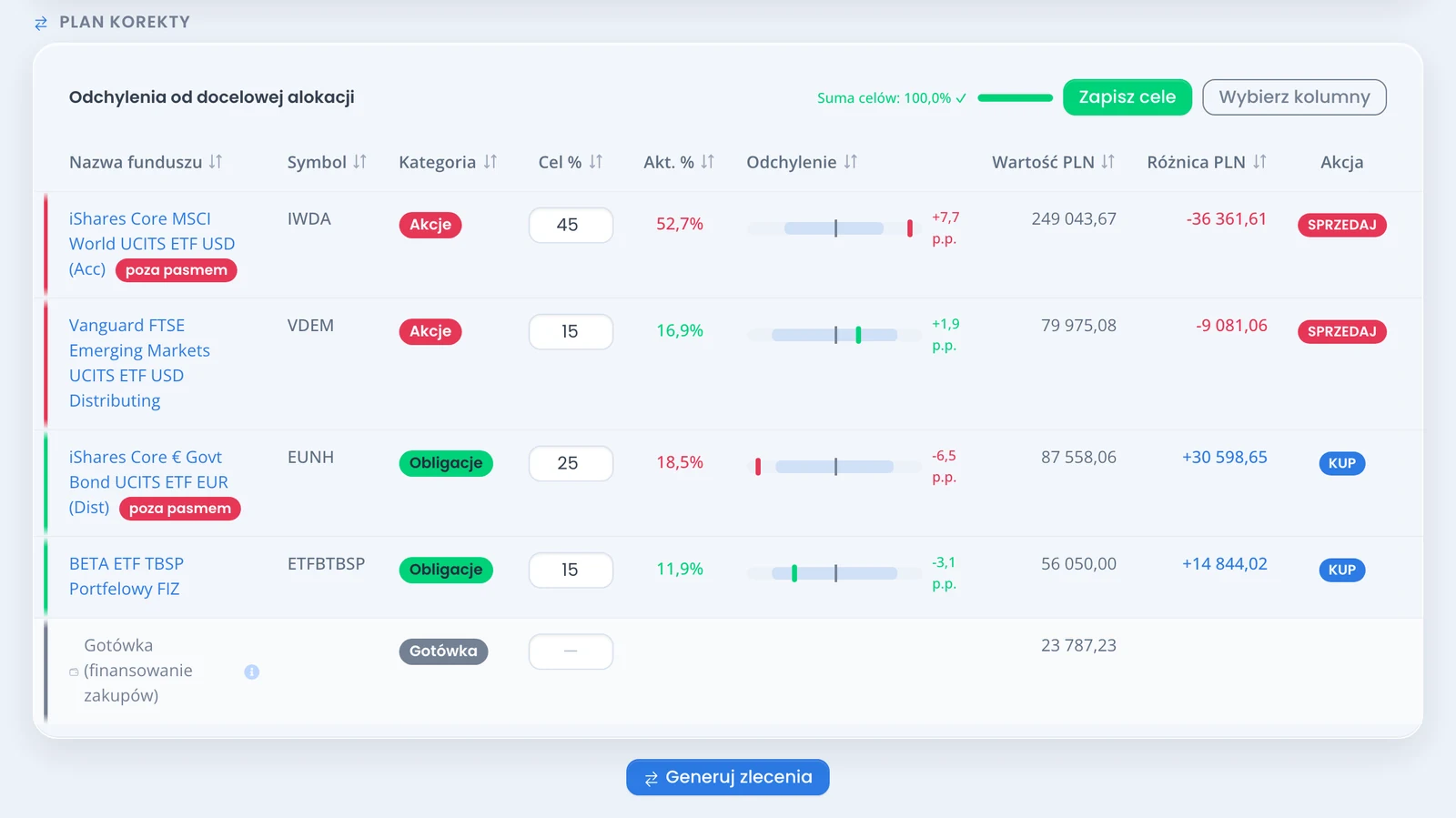1456x818 pixels.
Task: Sort by Wartość PLN arrows icon
Action: 1107,162
